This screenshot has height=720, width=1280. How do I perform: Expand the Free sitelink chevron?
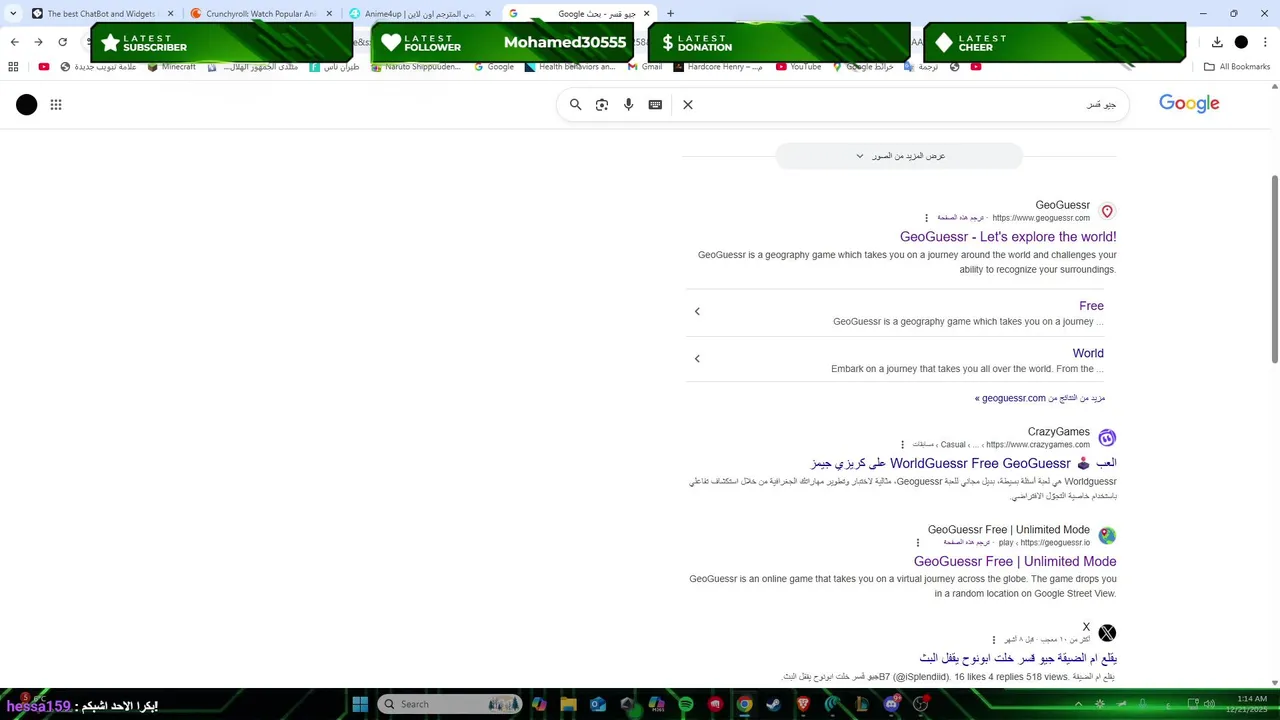pyautogui.click(x=697, y=312)
